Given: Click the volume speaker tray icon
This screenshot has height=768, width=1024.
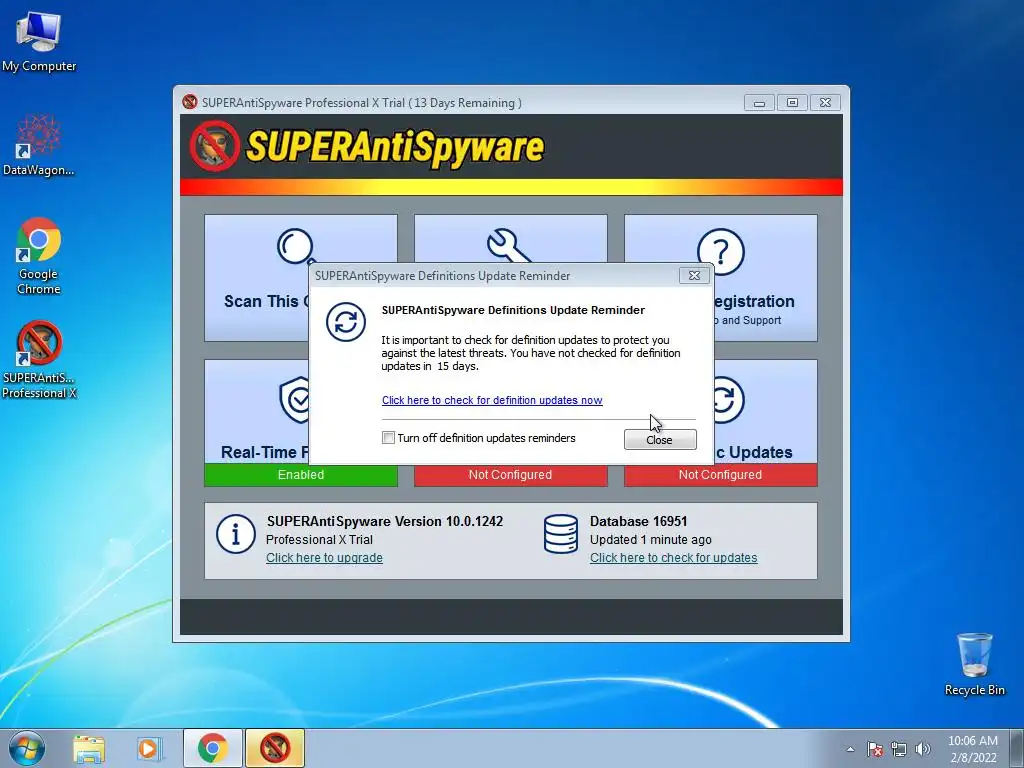Looking at the screenshot, I should click(923, 749).
